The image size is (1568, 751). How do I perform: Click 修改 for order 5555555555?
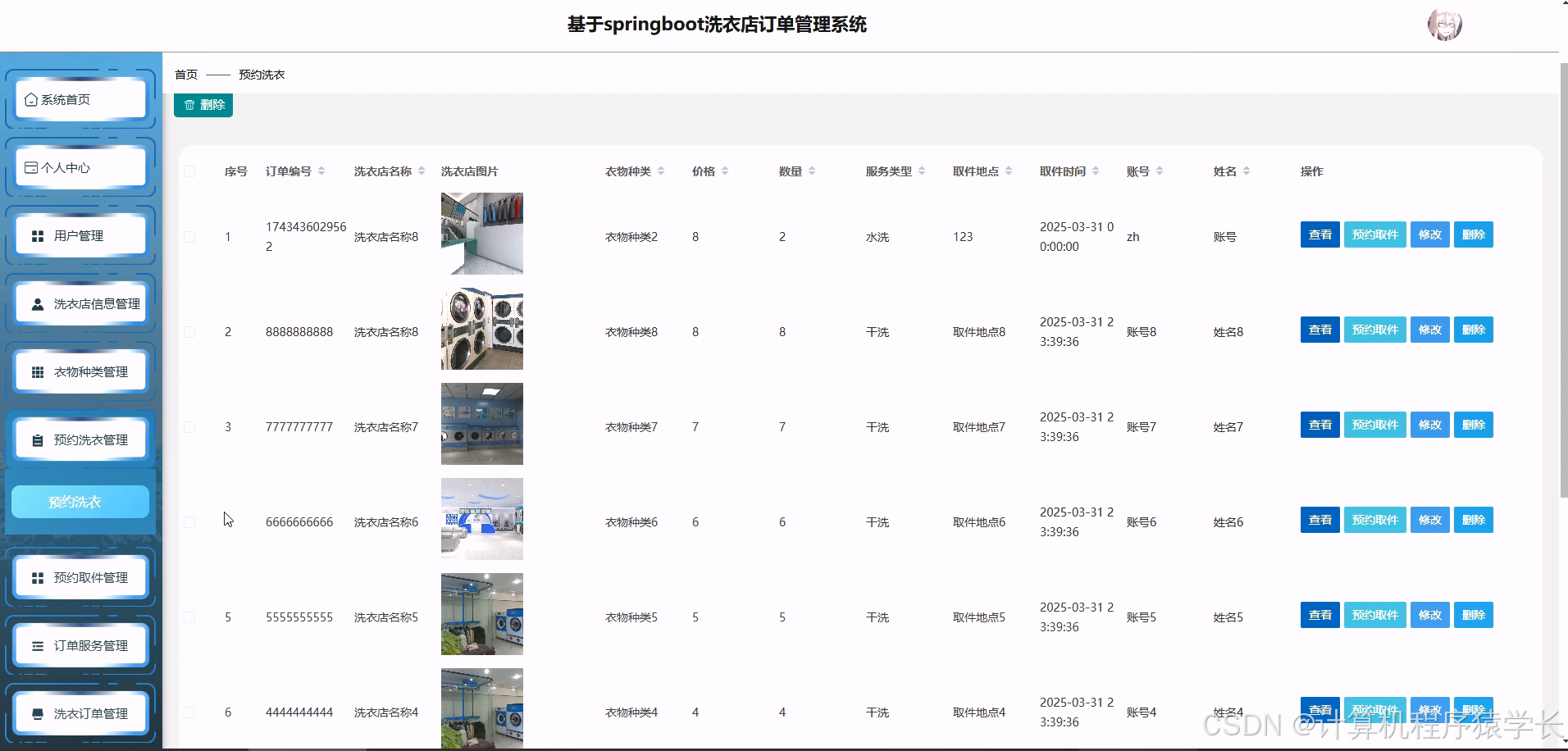1429,615
